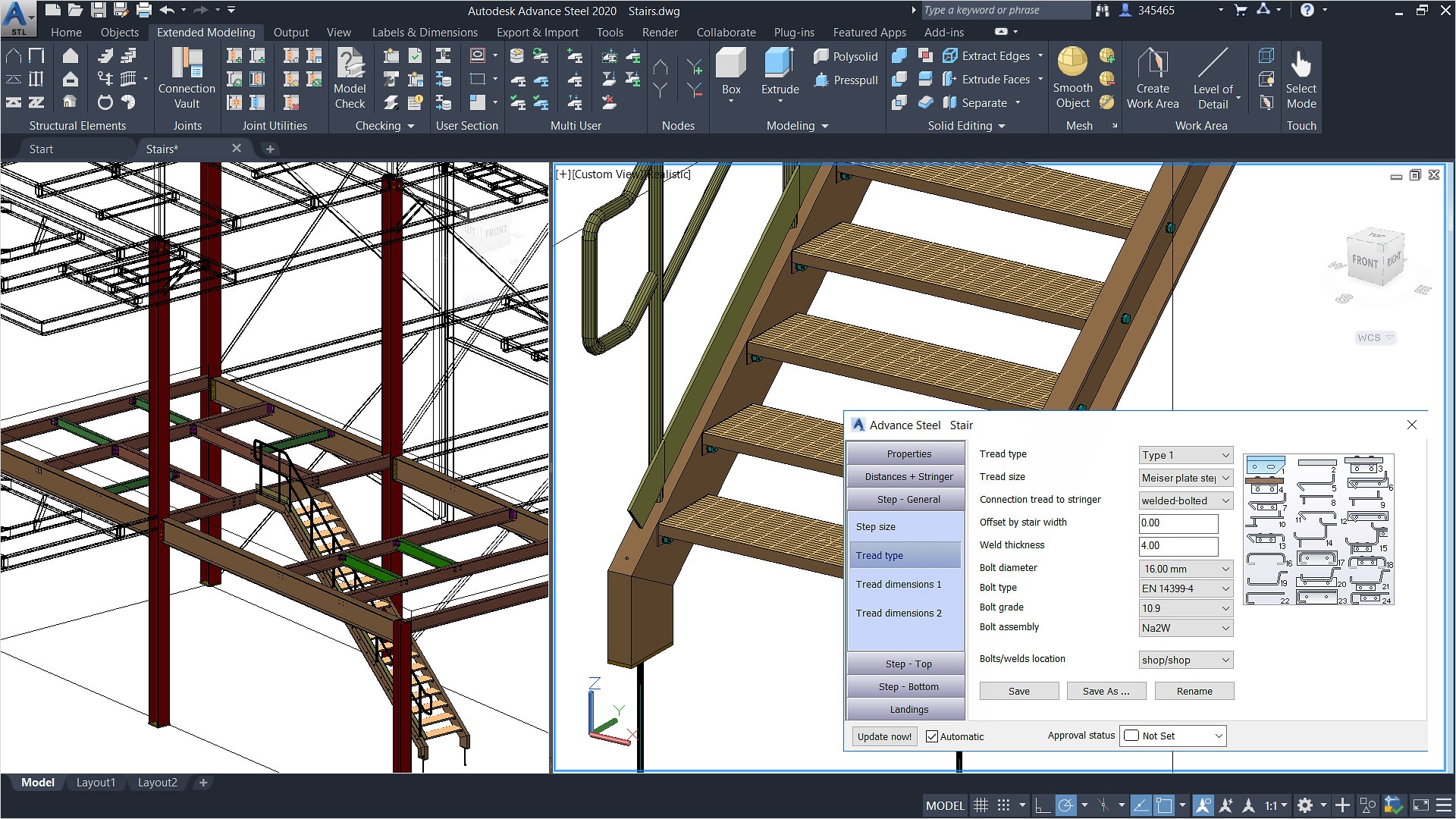The width and height of the screenshot is (1456, 819).
Task: Toggle the Automatic checkbox in stair dialog
Action: point(931,736)
